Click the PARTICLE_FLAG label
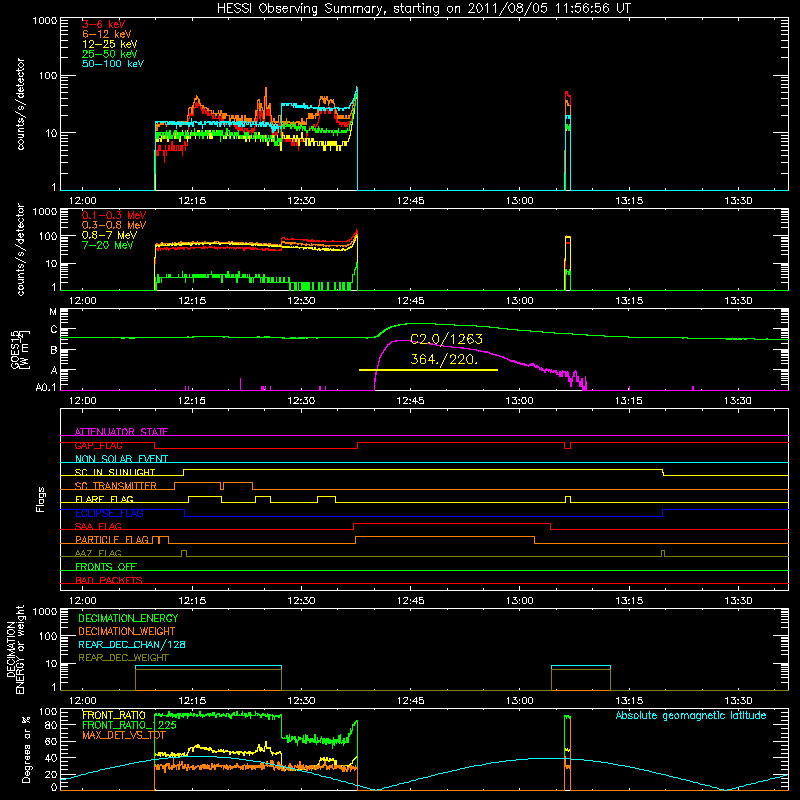Image resolution: width=800 pixels, height=800 pixels. (x=112, y=539)
